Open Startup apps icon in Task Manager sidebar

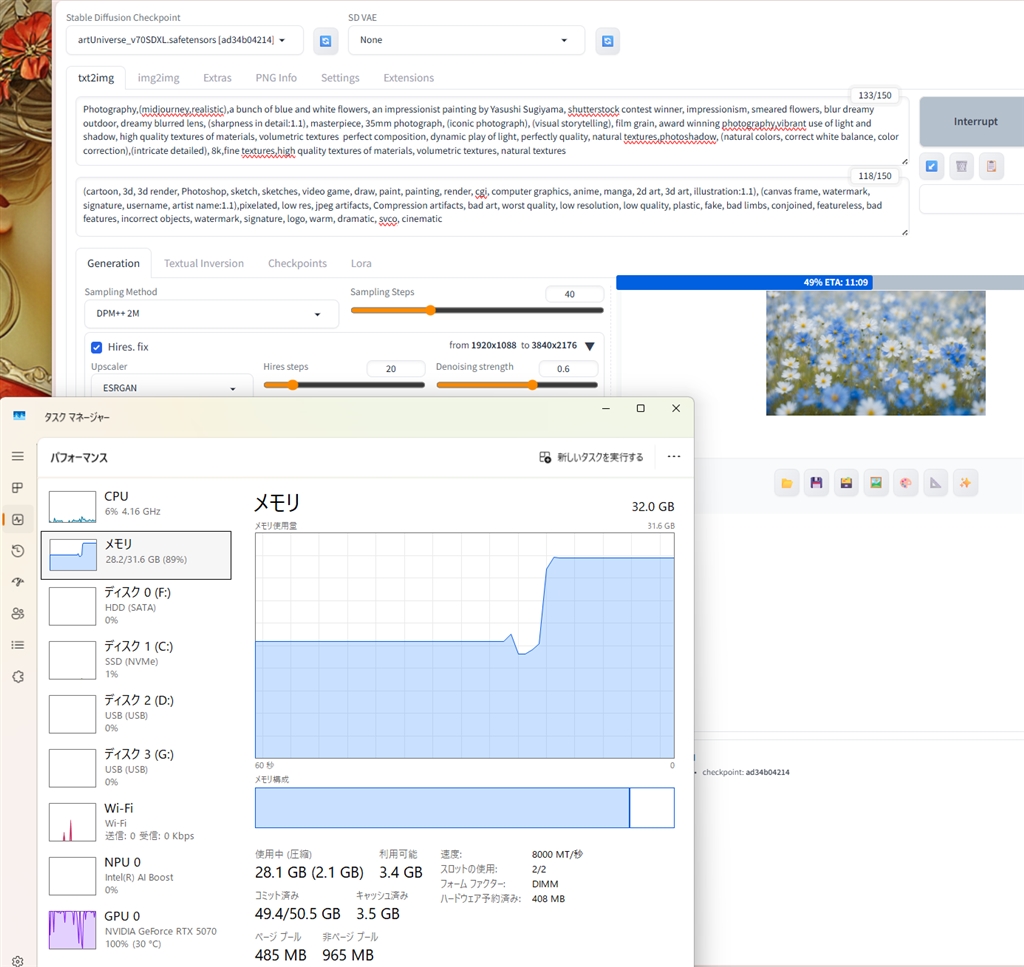18,582
